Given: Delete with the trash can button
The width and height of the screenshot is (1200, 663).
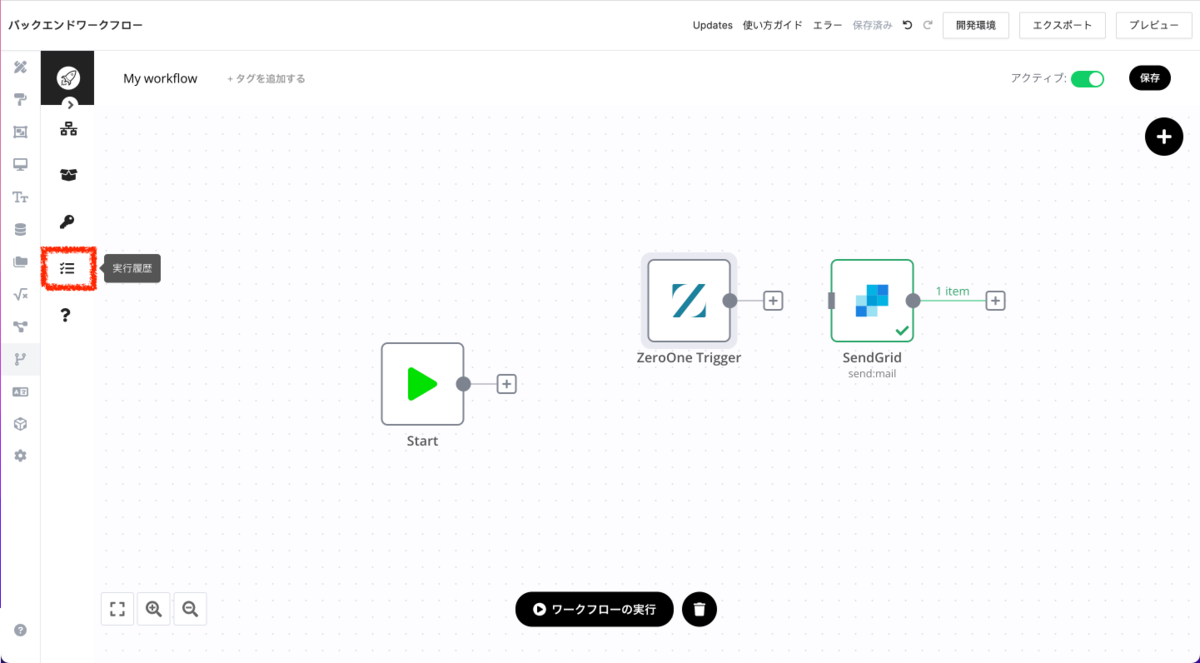Looking at the screenshot, I should coord(700,608).
